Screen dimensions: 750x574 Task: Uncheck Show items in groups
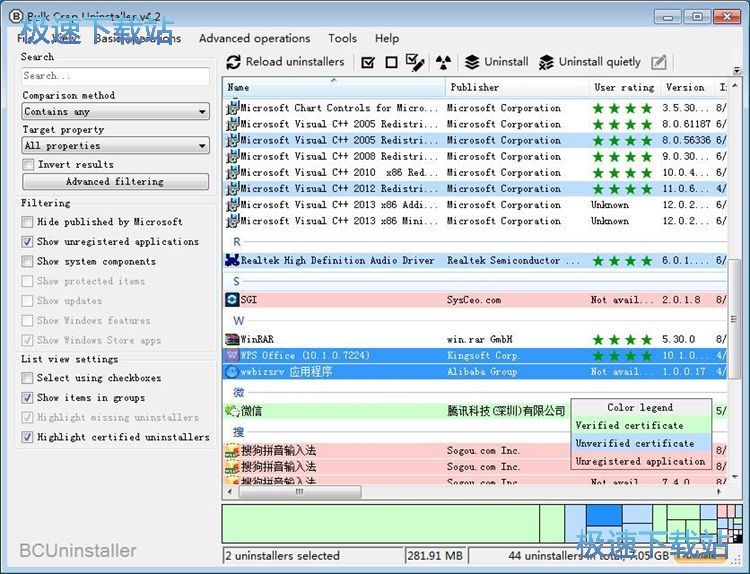point(27,397)
